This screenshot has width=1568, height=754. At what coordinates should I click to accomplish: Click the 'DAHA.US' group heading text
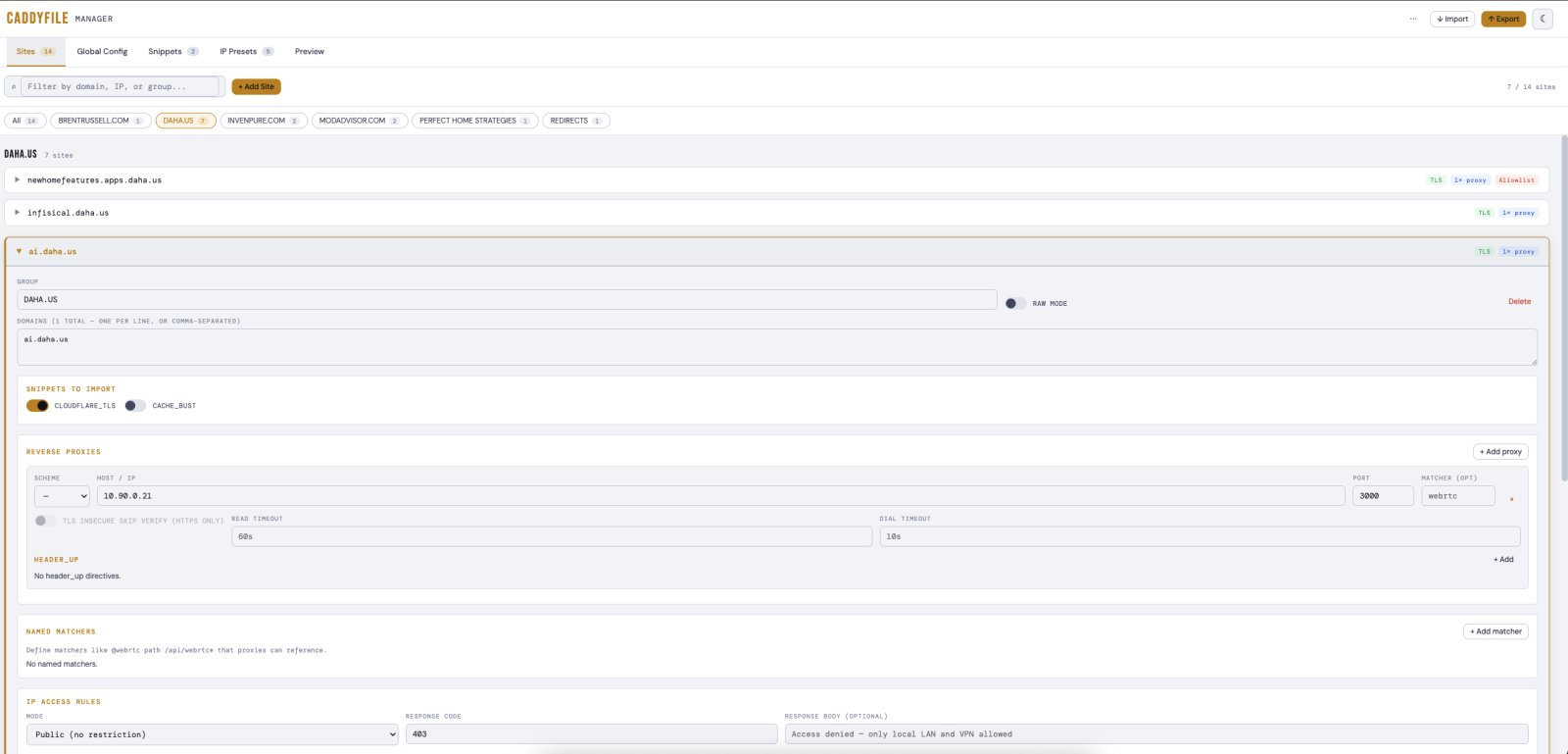[21, 154]
